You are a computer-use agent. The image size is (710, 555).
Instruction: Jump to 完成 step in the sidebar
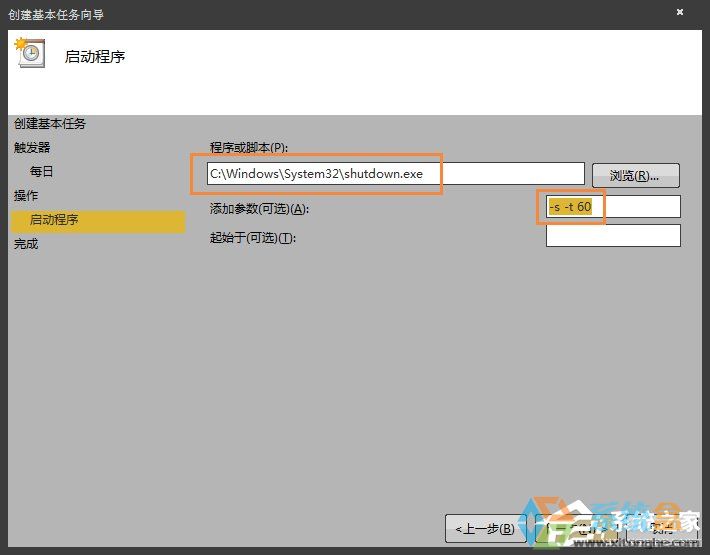click(x=26, y=244)
